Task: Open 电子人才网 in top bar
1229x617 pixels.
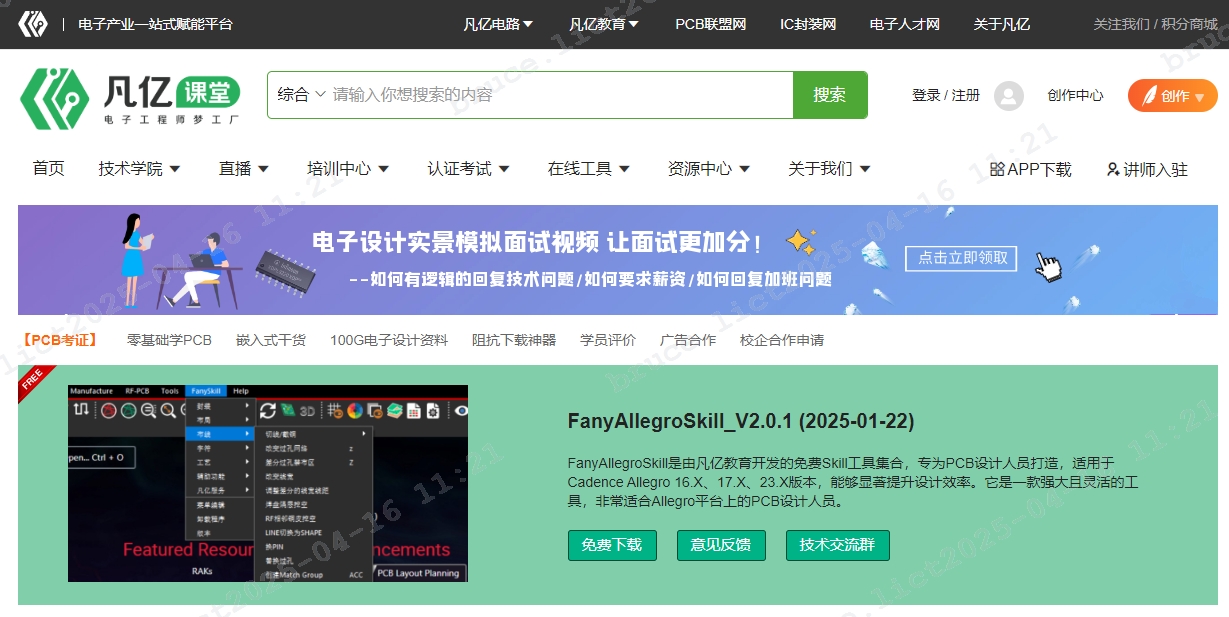Action: (905, 24)
